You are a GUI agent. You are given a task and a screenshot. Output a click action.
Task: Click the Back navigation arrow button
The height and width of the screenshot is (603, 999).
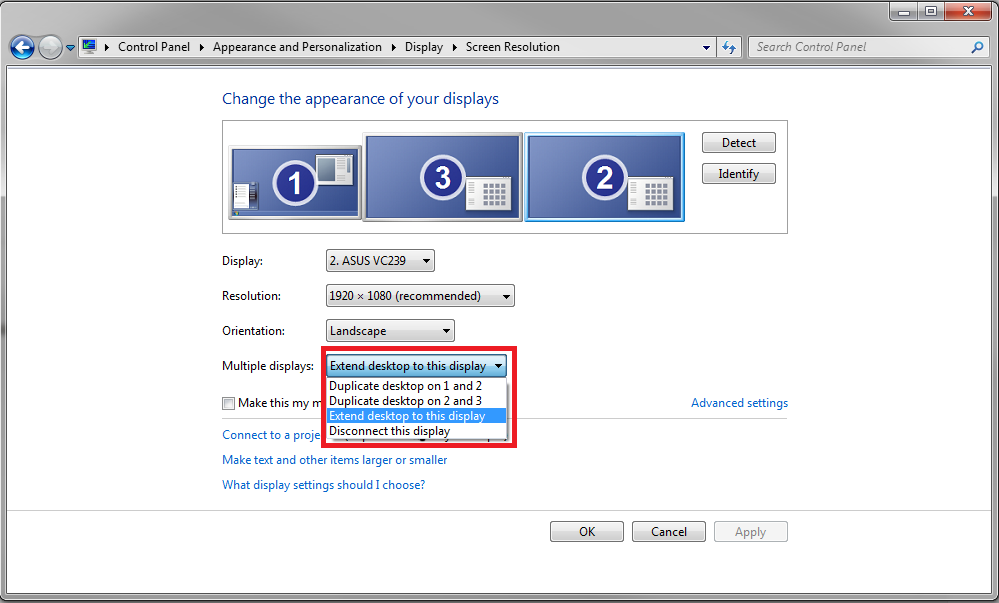click(x=22, y=47)
